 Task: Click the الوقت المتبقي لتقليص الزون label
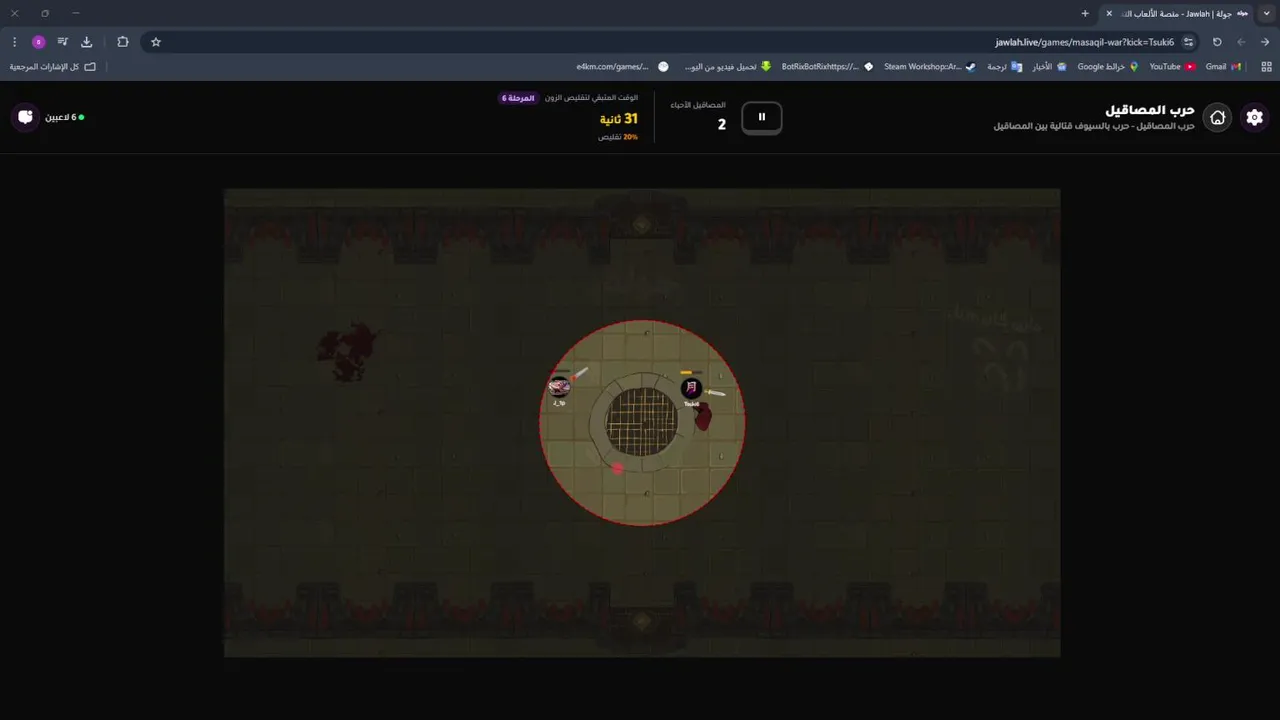[x=591, y=98]
